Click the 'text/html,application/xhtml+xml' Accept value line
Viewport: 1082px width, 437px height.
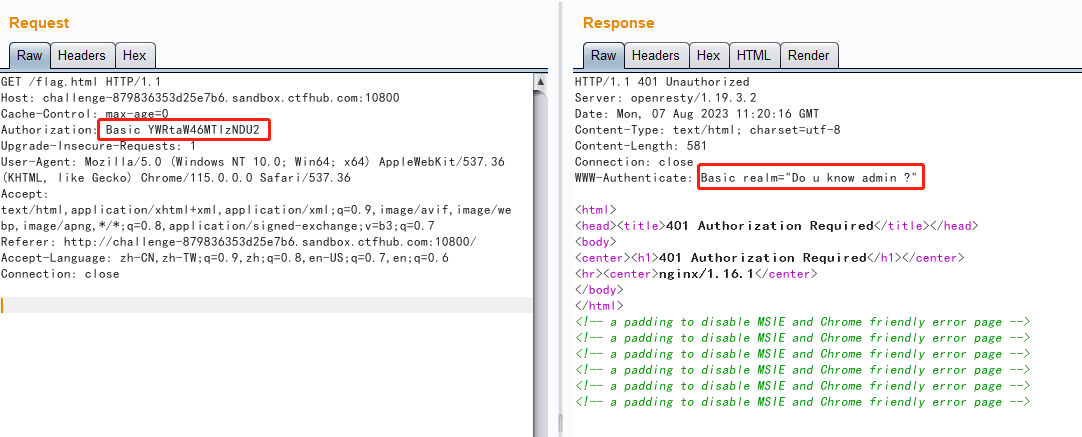coord(256,210)
